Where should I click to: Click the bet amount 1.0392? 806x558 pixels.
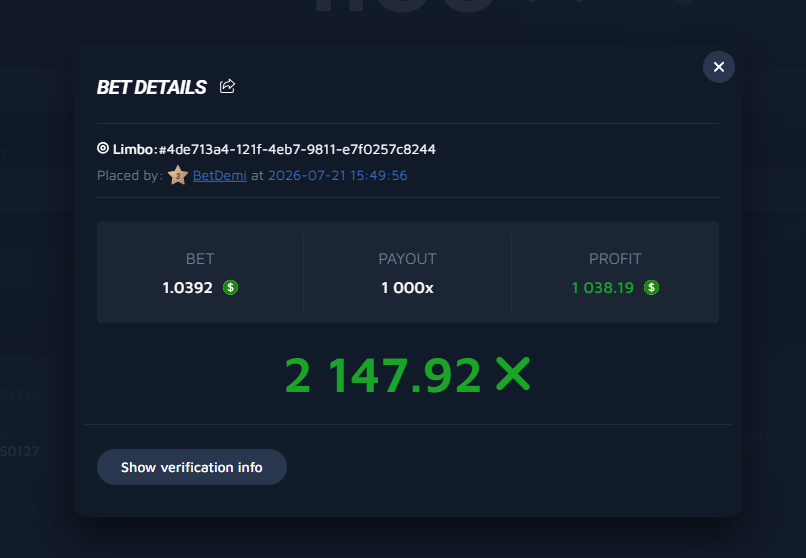(188, 288)
